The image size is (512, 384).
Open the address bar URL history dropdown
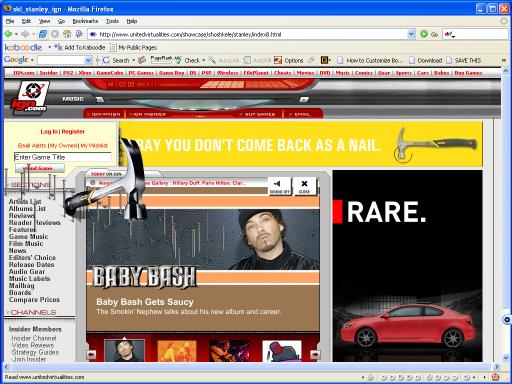pos(411,34)
